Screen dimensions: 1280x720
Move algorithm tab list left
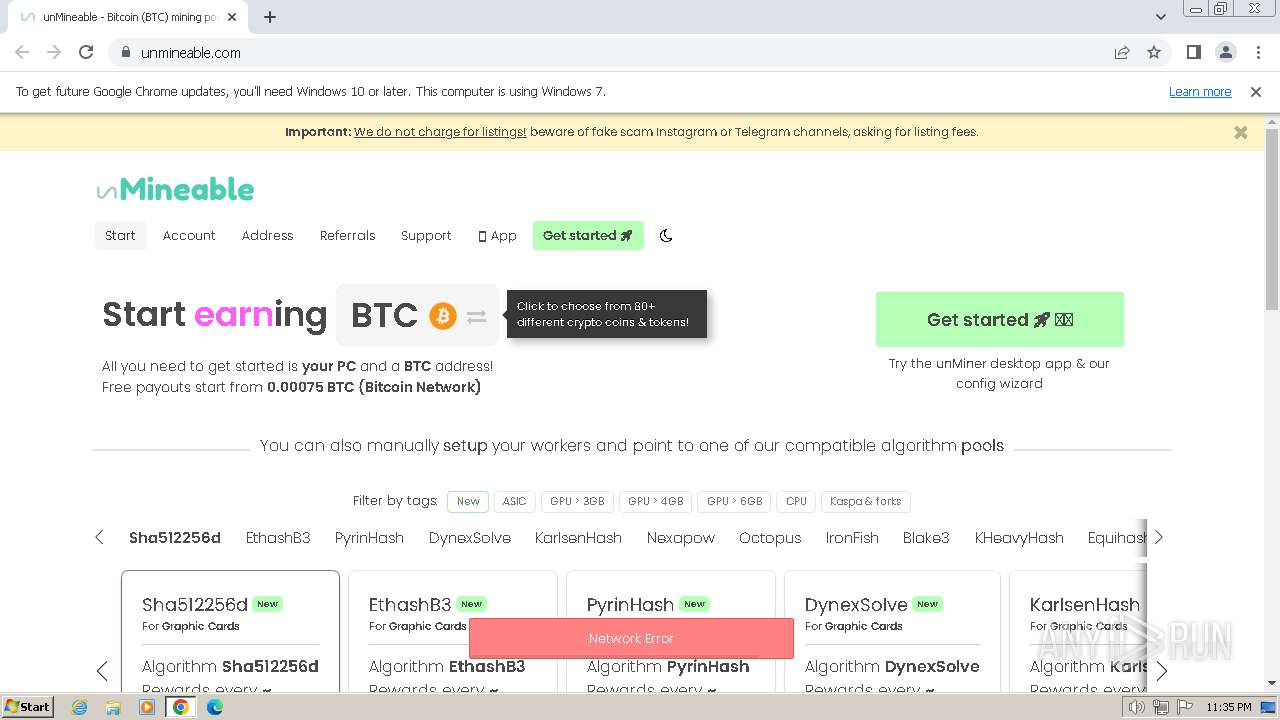99,537
